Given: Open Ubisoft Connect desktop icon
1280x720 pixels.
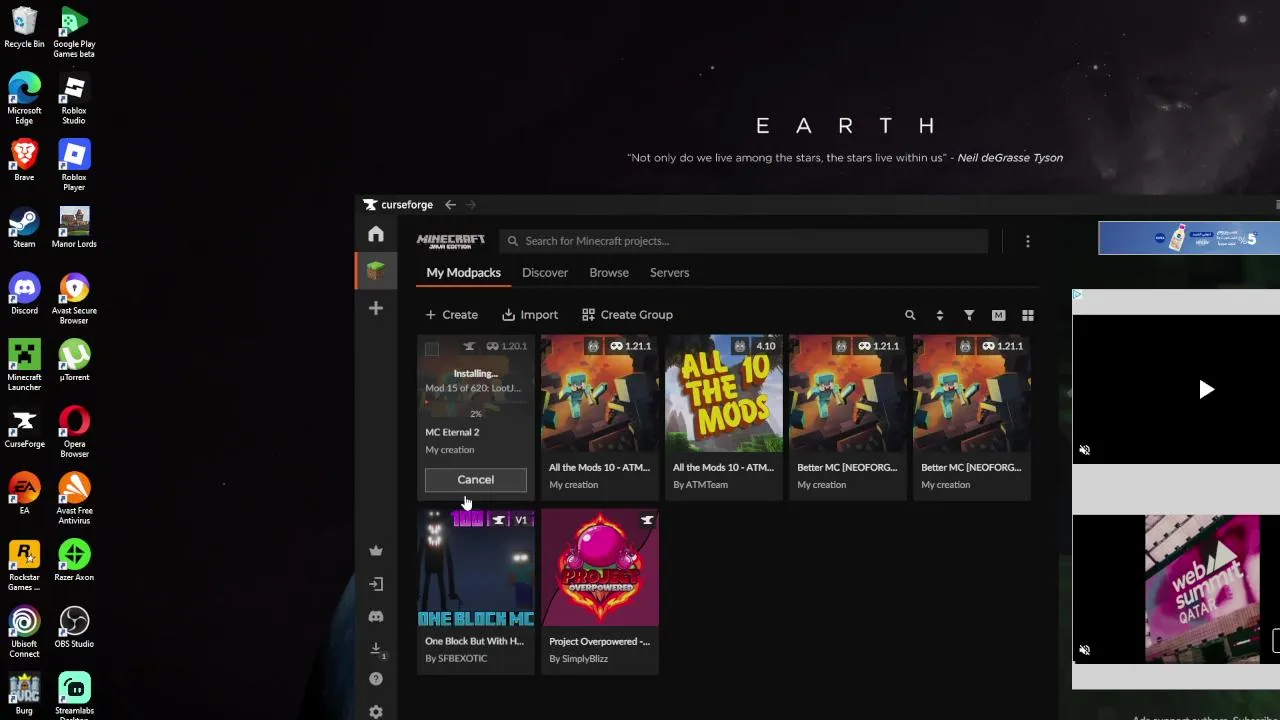Looking at the screenshot, I should point(24,632).
